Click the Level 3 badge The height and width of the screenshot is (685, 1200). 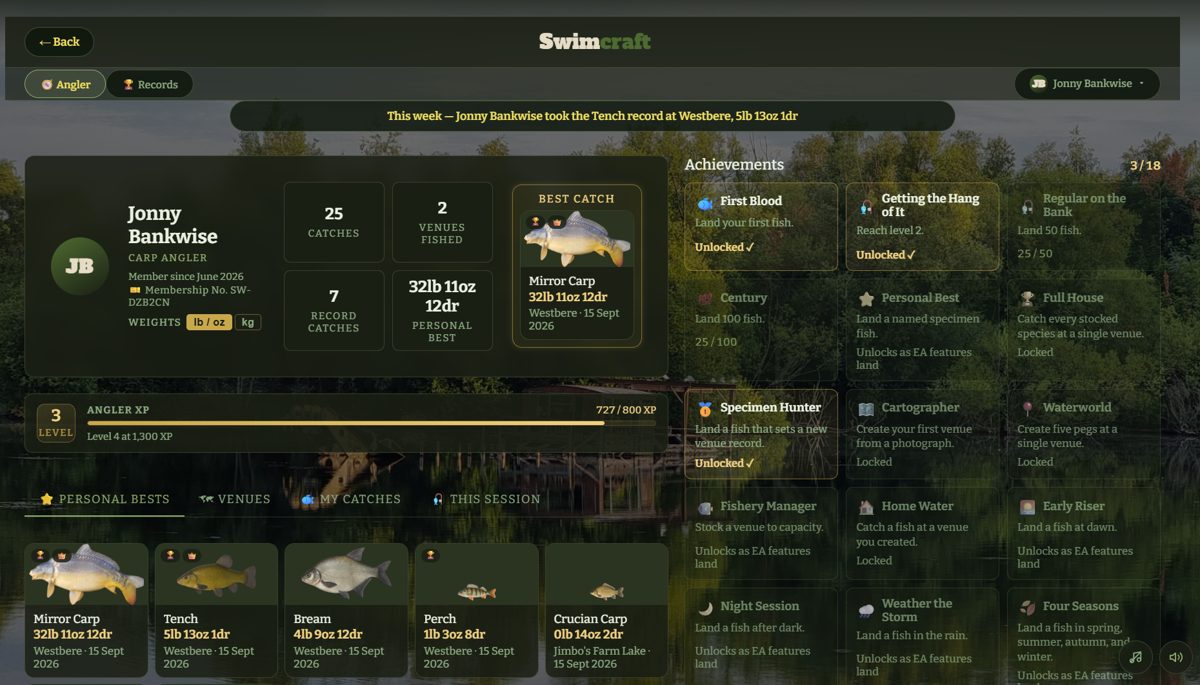(56, 423)
